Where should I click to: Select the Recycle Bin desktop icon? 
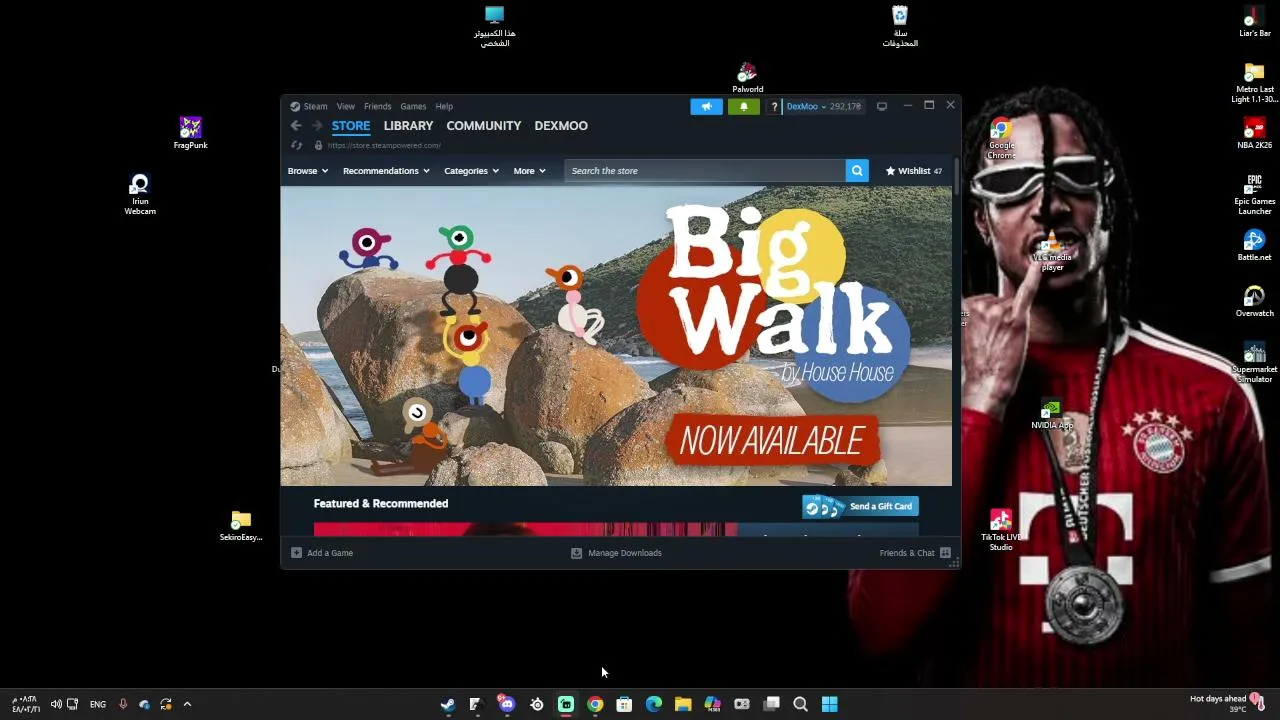click(x=900, y=27)
